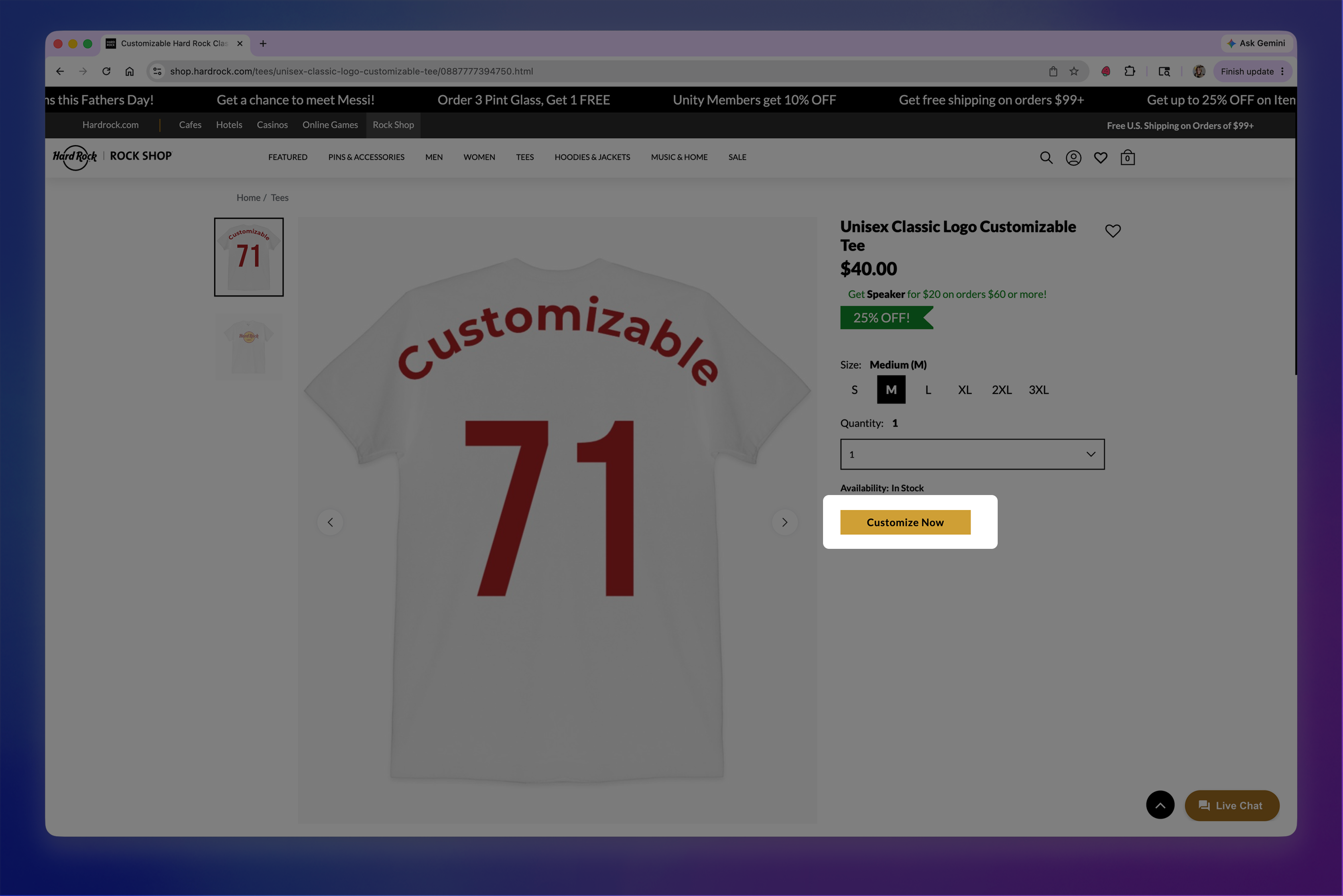Click the Rock Shop tab
The width and height of the screenshot is (1343, 896).
coord(393,125)
